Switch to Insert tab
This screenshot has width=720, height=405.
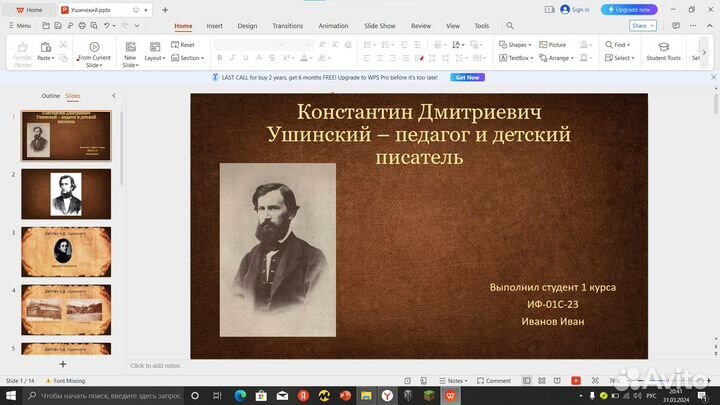(x=214, y=26)
